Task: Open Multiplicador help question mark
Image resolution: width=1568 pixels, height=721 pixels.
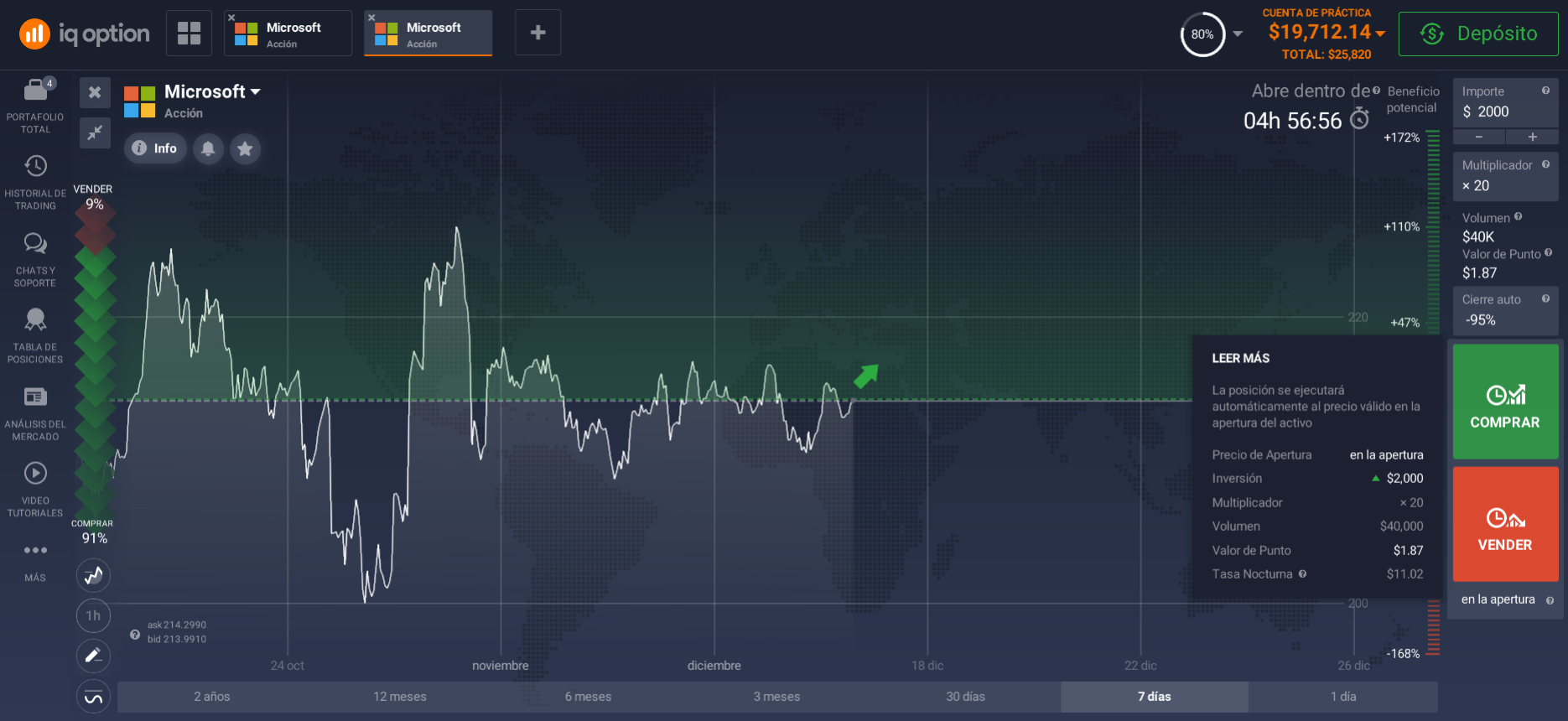Action: [1545, 164]
